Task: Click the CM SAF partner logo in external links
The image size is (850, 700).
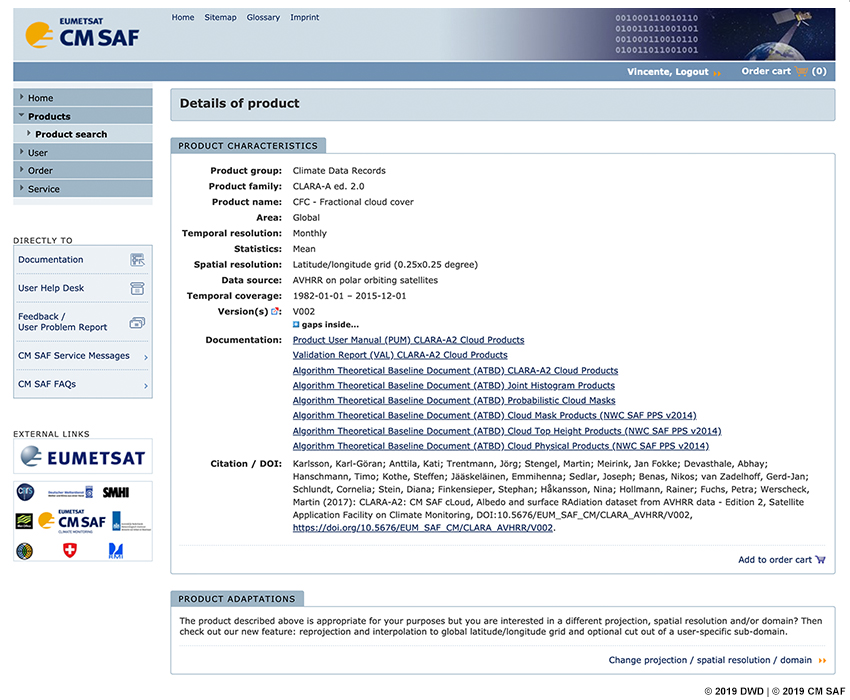Action: tap(72, 521)
